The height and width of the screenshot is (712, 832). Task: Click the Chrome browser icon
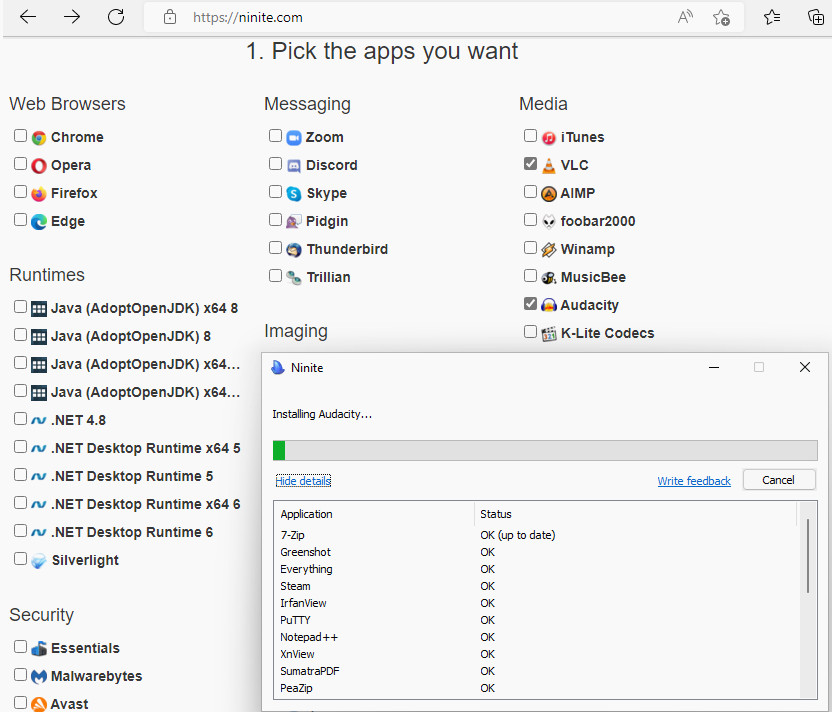[x=39, y=138]
